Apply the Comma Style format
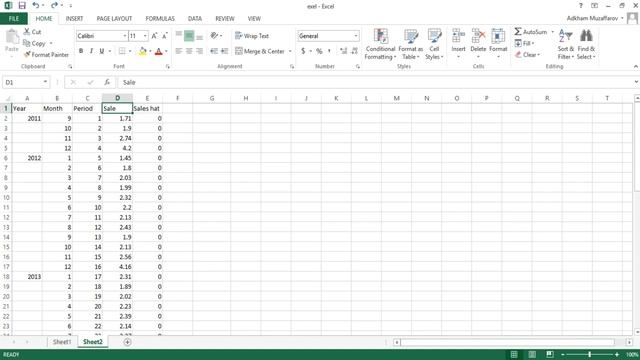Viewport: 640px width, 360px height. tap(329, 51)
